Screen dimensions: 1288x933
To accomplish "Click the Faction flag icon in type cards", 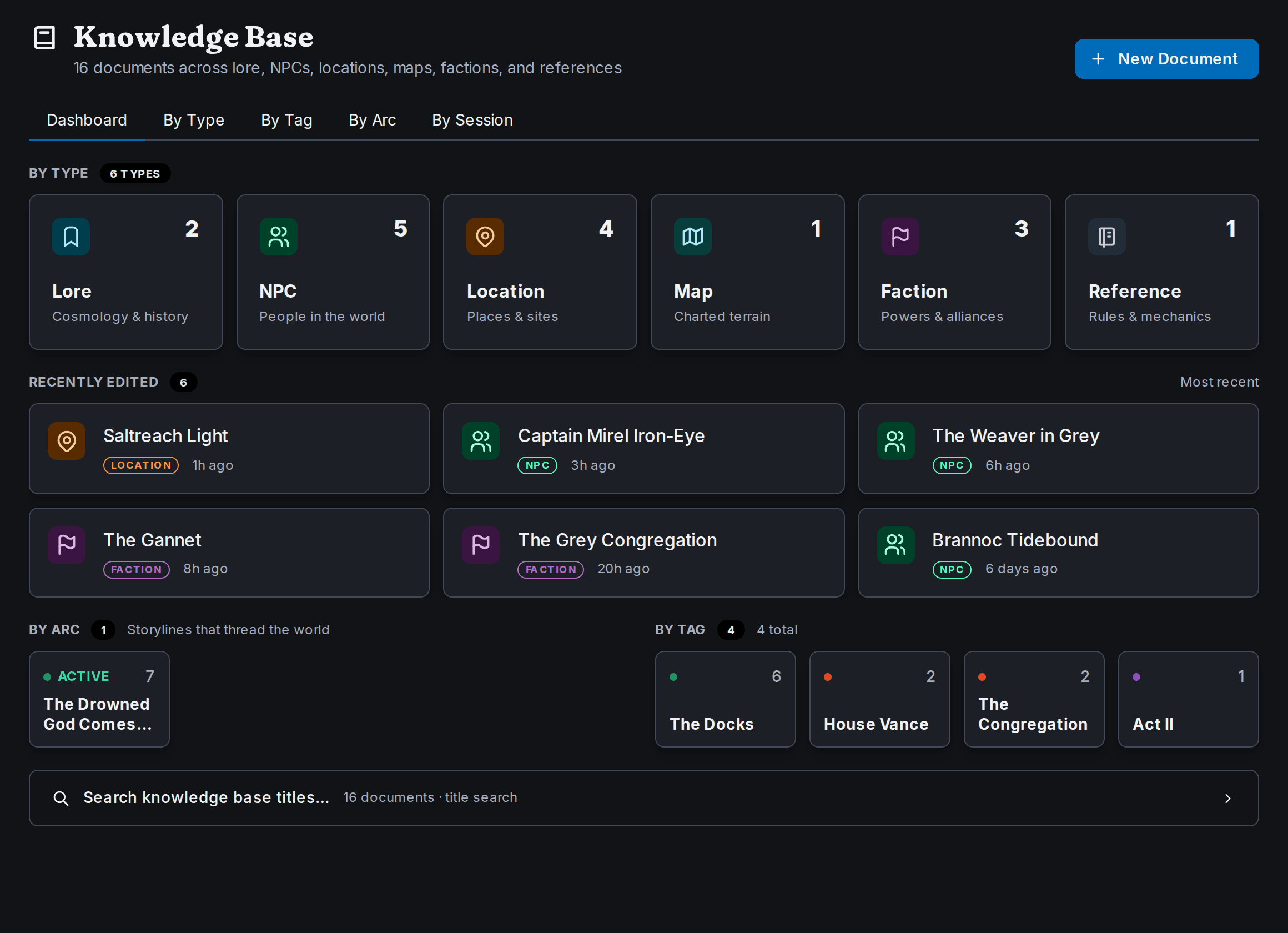I will click(899, 237).
